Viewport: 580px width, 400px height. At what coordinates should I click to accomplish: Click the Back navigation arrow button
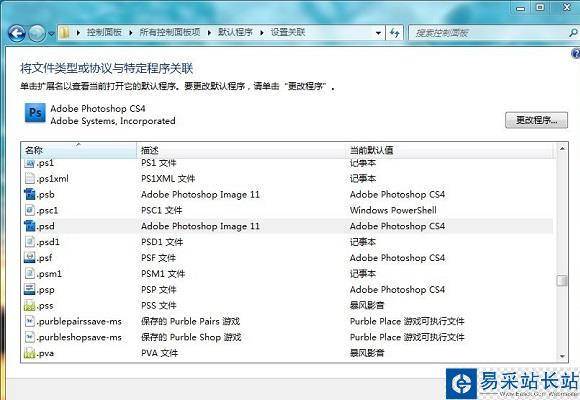pyautogui.click(x=17, y=34)
